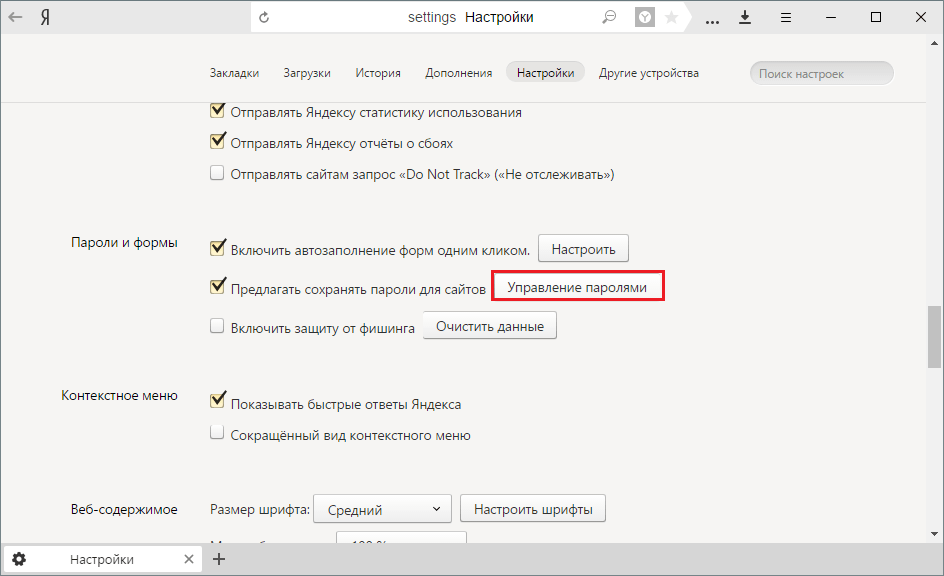Screen dimensions: 944x576
Task: Click the Управление паролями button
Action: tap(577, 287)
